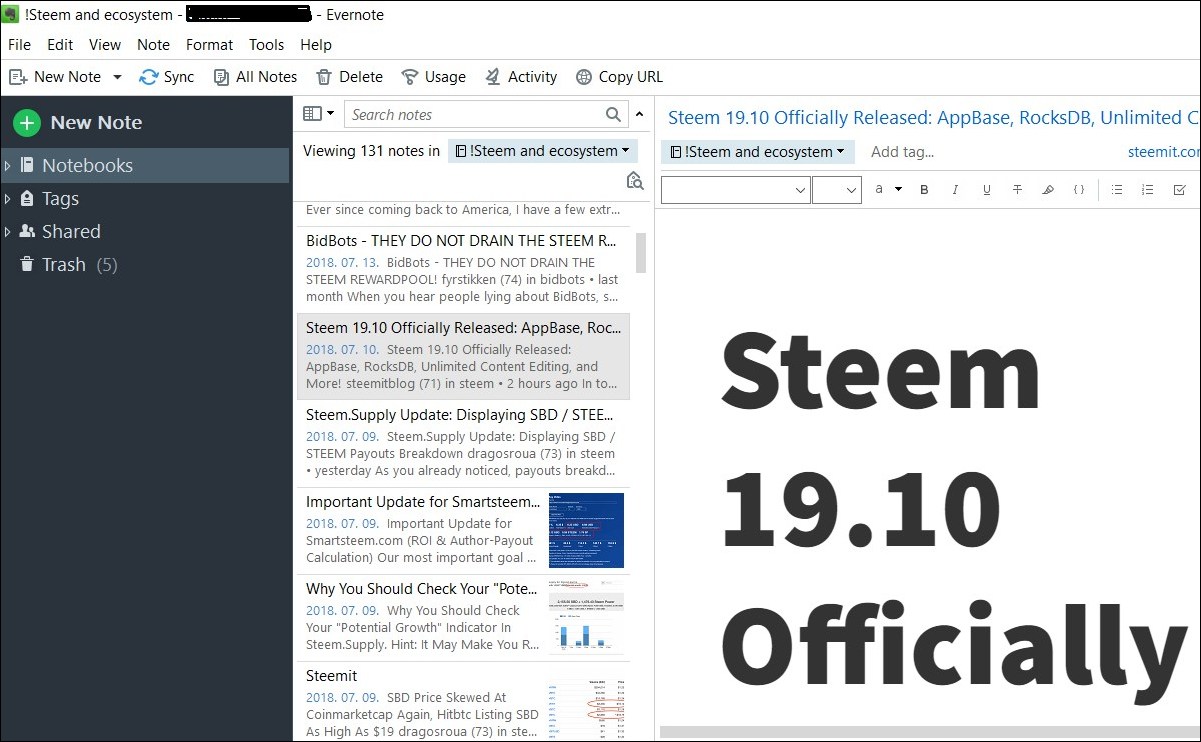Insert a bulleted list
This screenshot has width=1201, height=742.
[1117, 189]
